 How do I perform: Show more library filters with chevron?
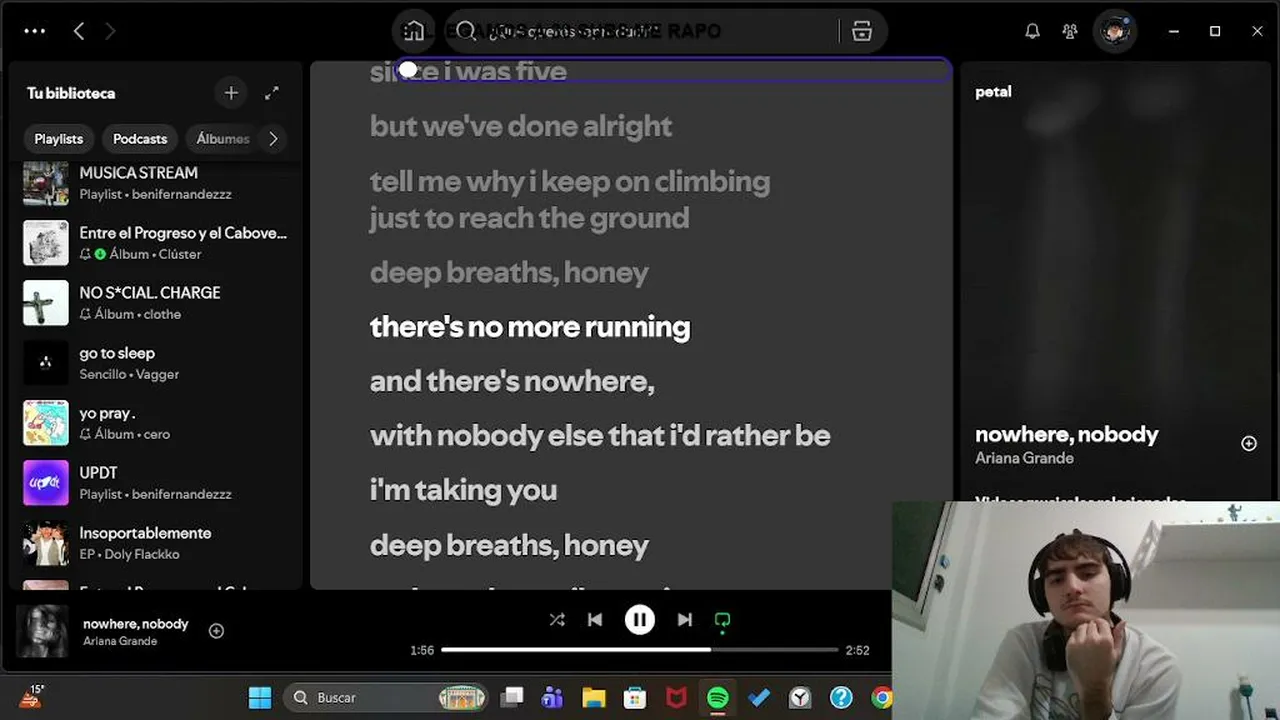273,139
